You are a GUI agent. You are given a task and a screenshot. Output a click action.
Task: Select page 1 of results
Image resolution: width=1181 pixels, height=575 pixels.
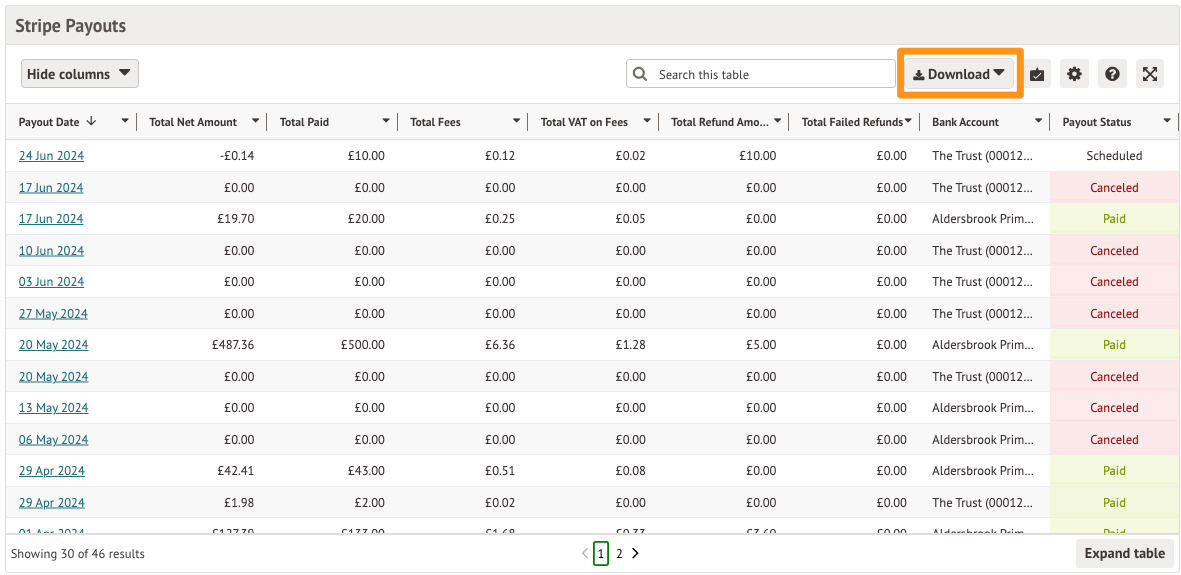point(601,553)
